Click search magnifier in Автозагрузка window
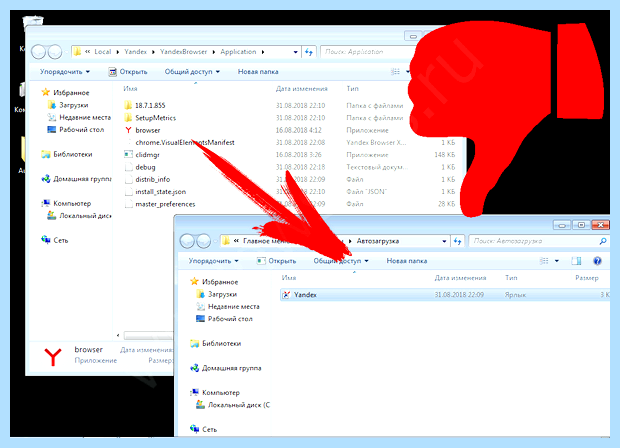This screenshot has width=620, height=448. click(x=603, y=241)
